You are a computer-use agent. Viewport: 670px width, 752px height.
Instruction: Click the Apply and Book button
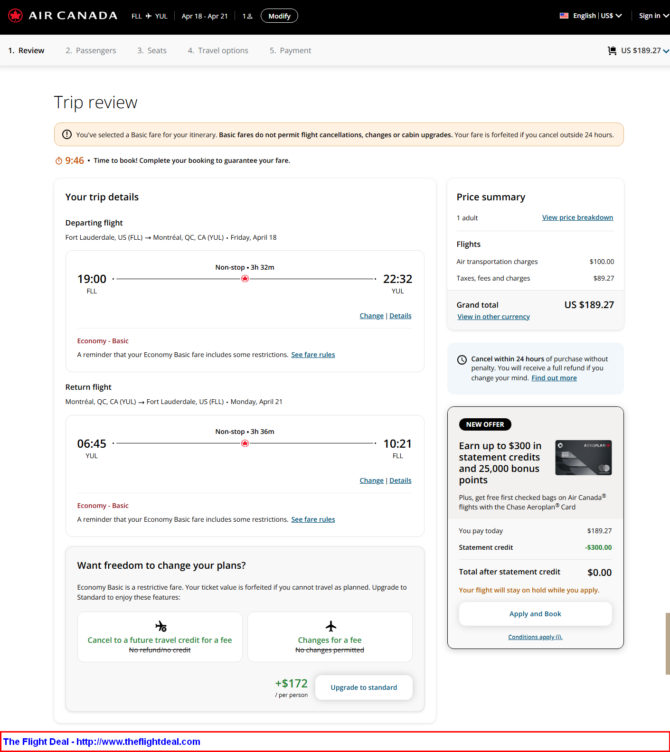tap(535, 614)
